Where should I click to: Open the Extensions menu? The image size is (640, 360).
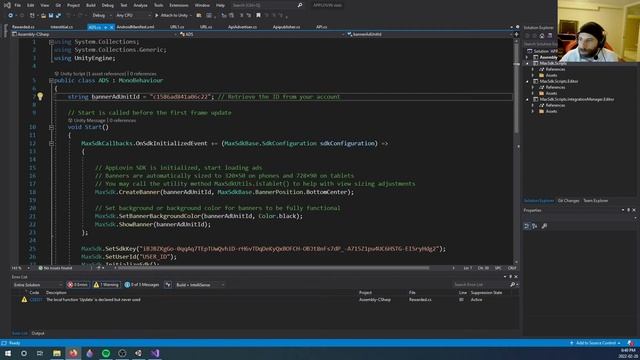tap(179, 5)
